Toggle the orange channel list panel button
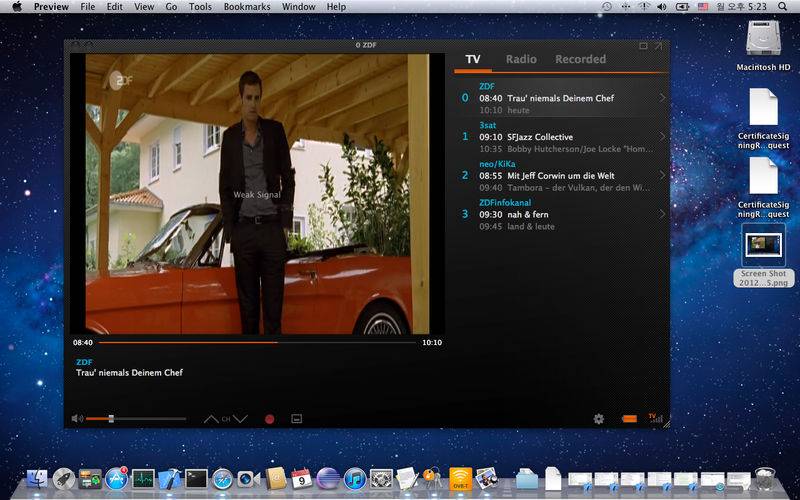800x500 pixels. point(629,419)
